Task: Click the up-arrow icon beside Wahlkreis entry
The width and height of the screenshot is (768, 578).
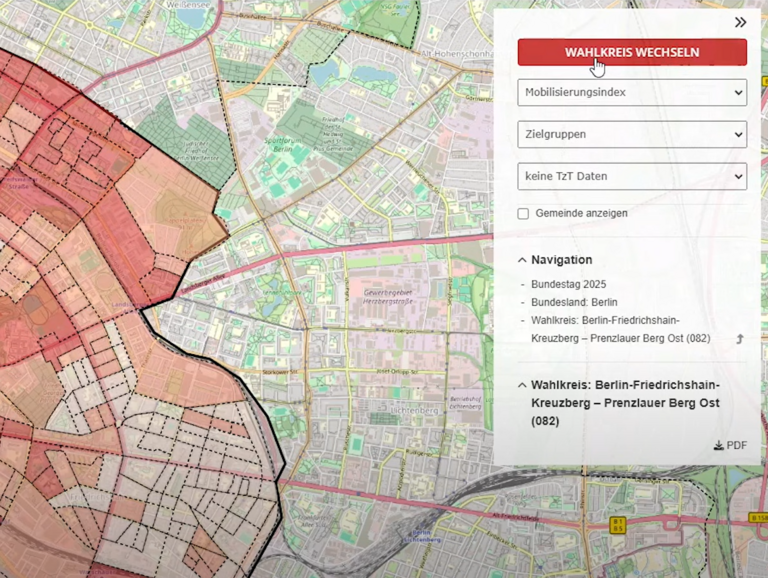Action: coord(739,339)
